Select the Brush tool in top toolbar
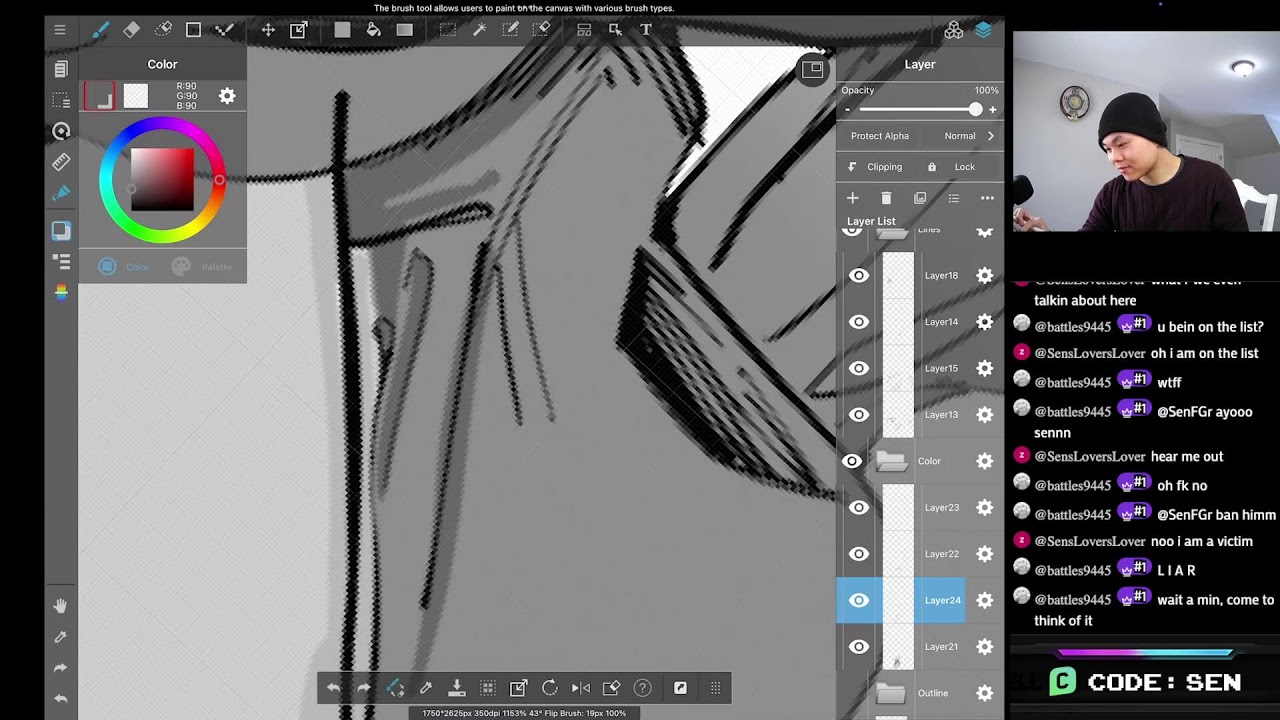1280x720 pixels. point(100,30)
